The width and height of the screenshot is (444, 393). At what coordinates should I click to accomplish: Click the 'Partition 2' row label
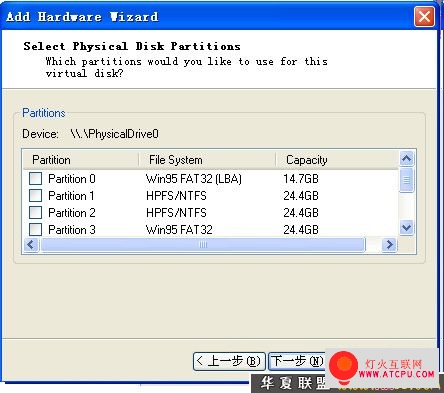[72, 213]
